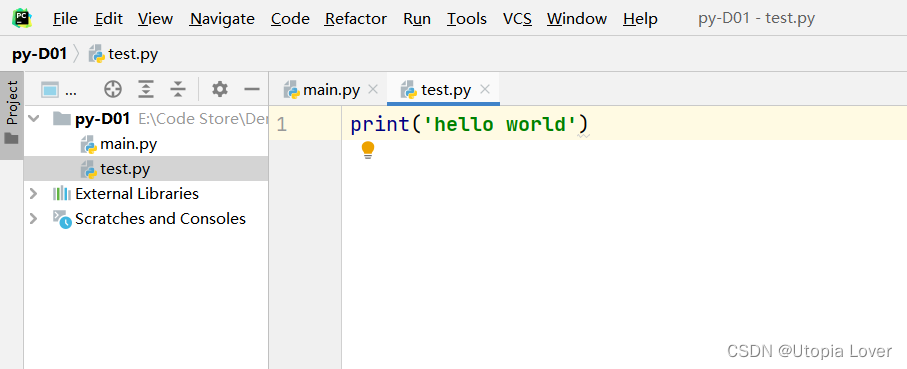Expand the Scratches and Consoles node
907x369 pixels.
34,219
